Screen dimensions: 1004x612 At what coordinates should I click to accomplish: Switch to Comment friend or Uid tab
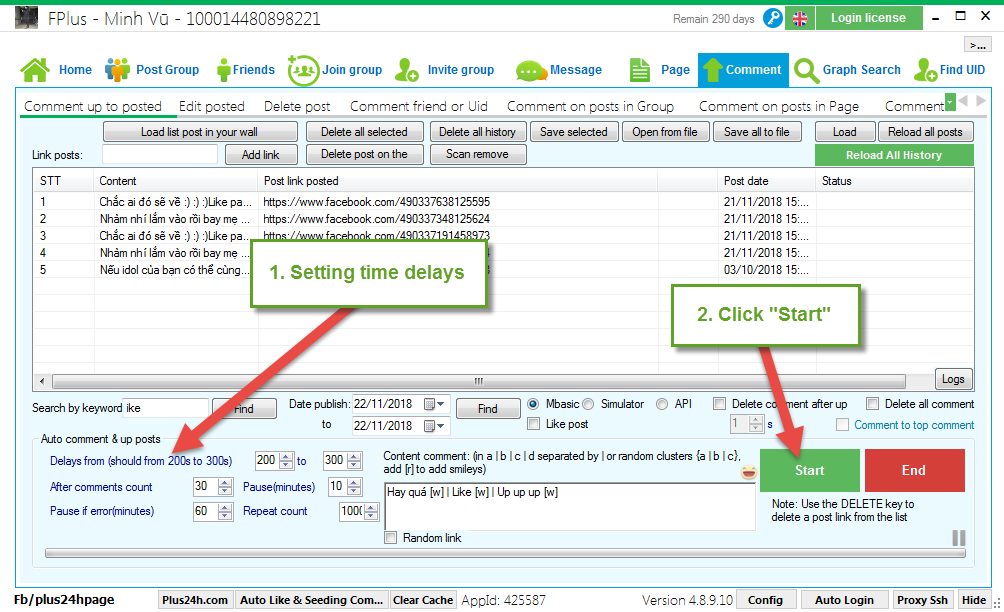tap(419, 106)
